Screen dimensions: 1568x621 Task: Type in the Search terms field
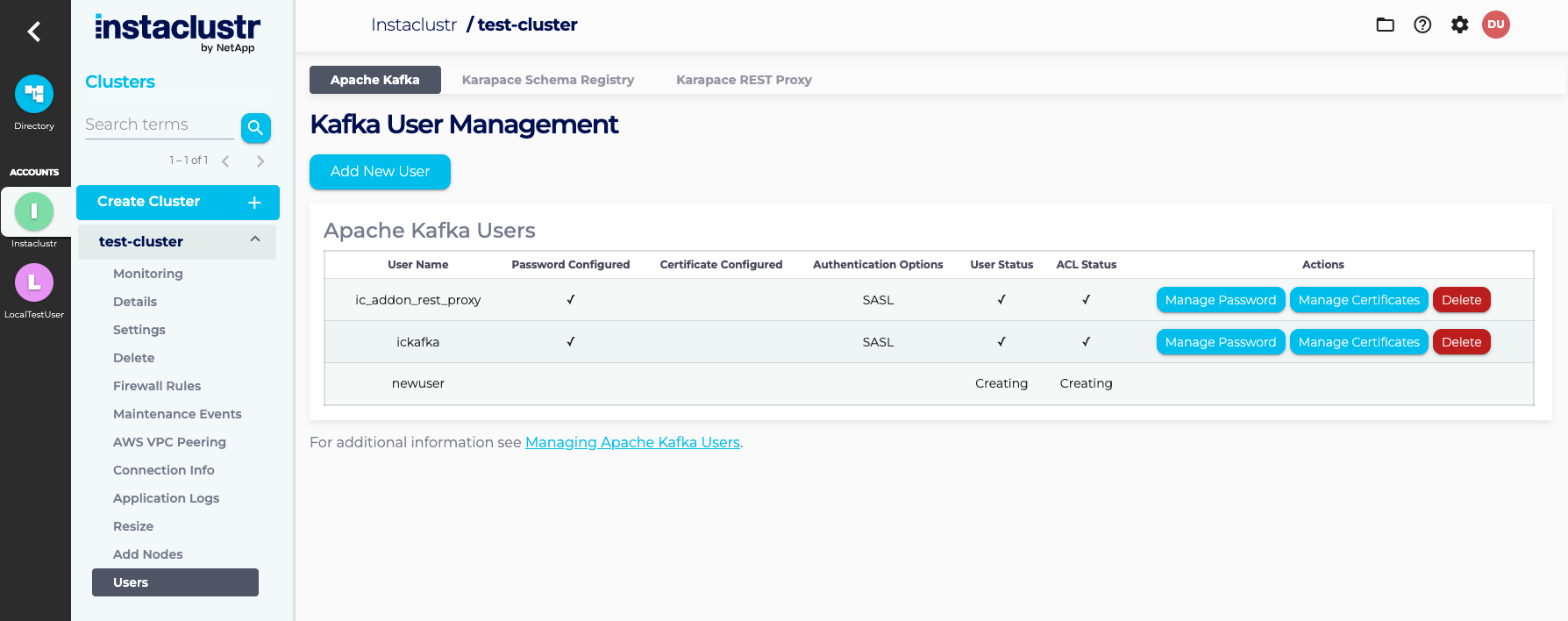tap(159, 125)
